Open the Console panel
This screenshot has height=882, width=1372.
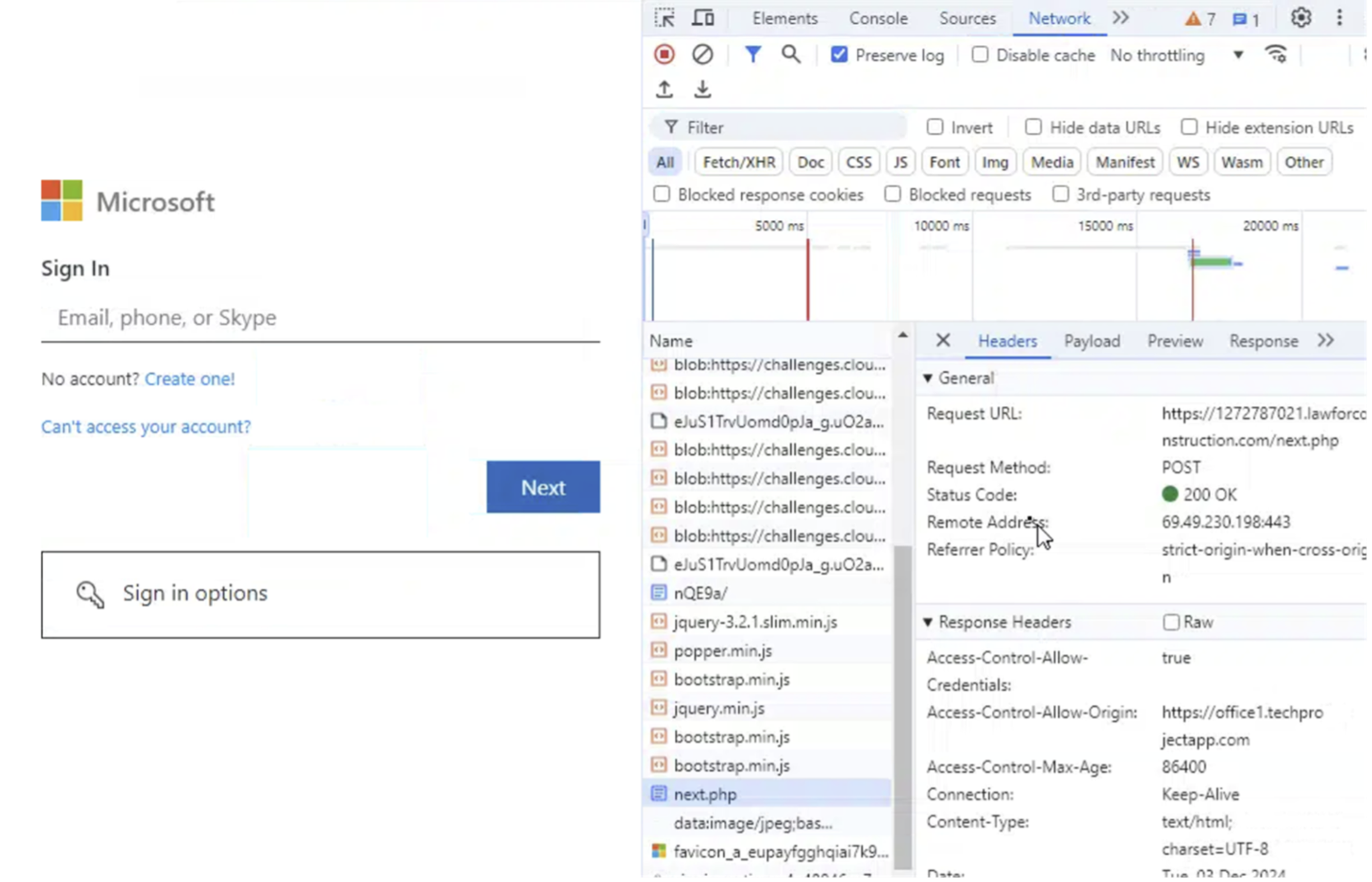click(878, 18)
